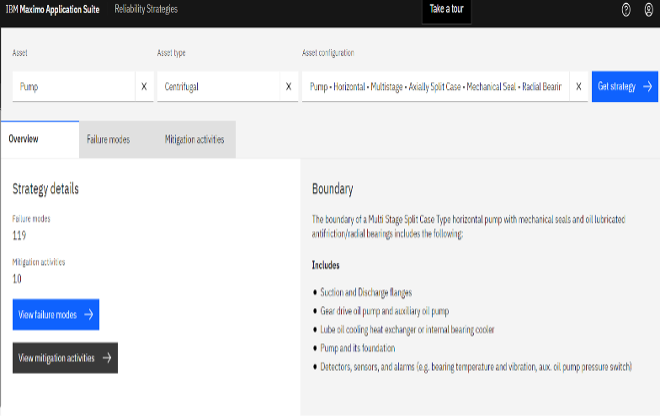Click the failure modes count 119

click(19, 235)
